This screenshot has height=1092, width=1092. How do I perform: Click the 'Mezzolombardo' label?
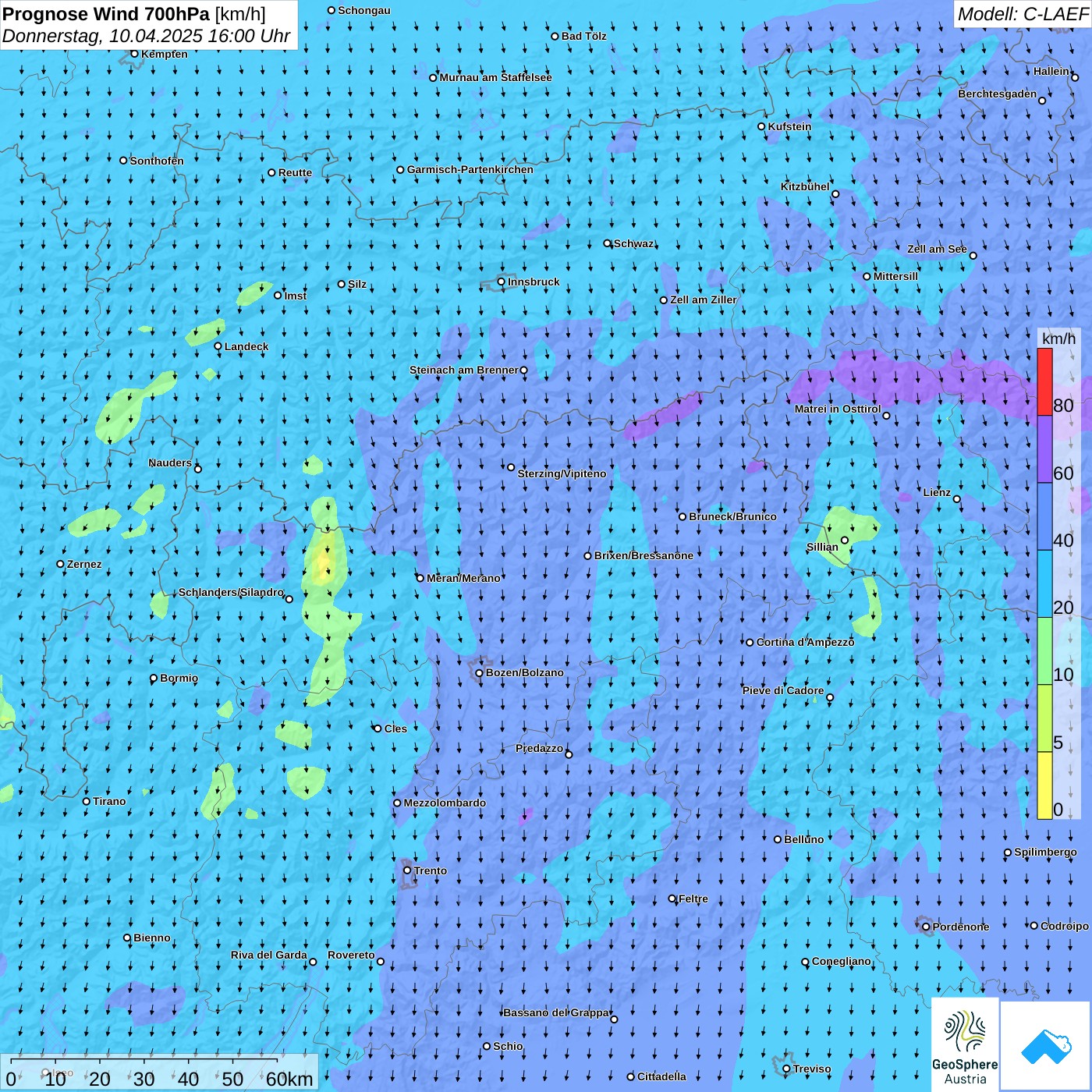pyautogui.click(x=445, y=803)
